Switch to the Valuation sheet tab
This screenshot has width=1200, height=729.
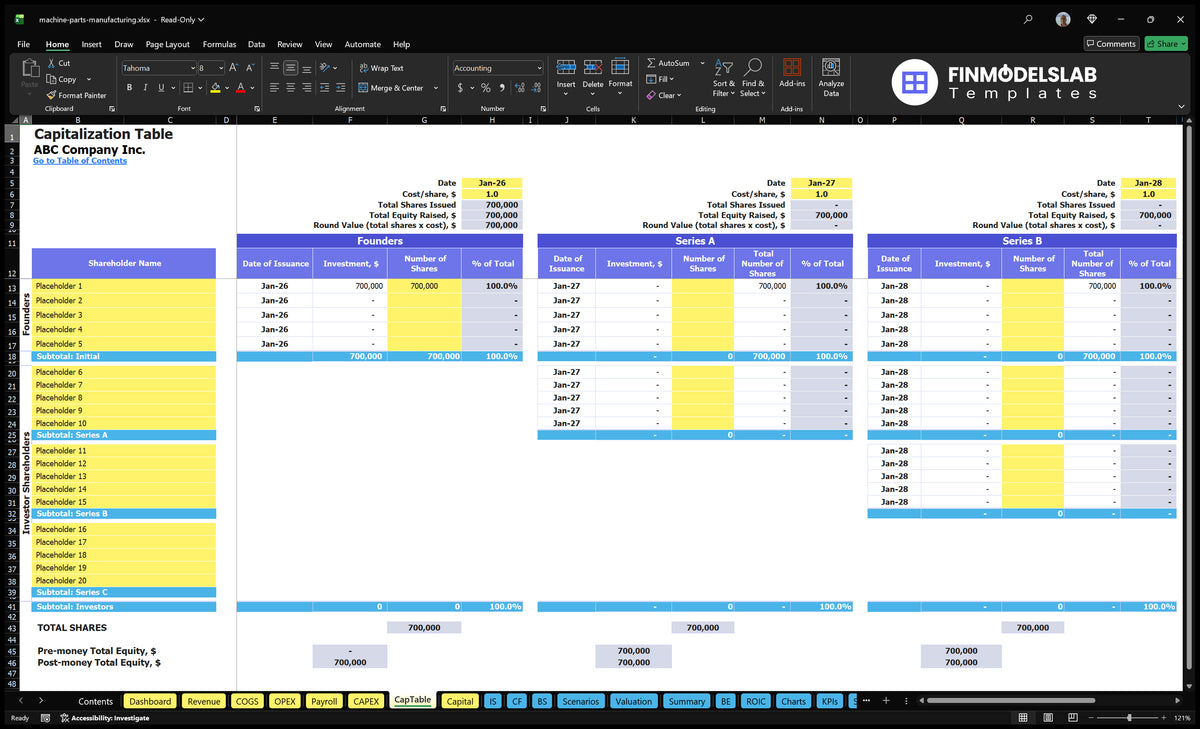pos(633,701)
